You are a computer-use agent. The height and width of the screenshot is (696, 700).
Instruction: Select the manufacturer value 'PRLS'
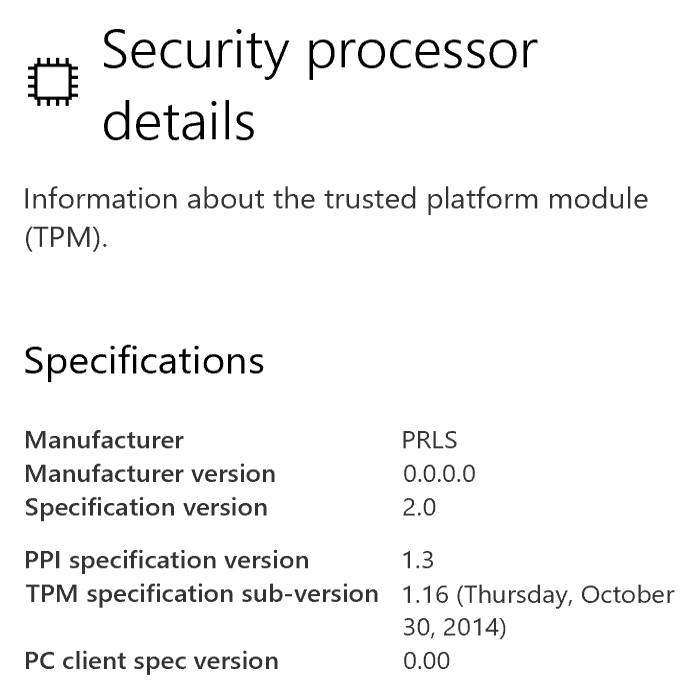(x=429, y=440)
